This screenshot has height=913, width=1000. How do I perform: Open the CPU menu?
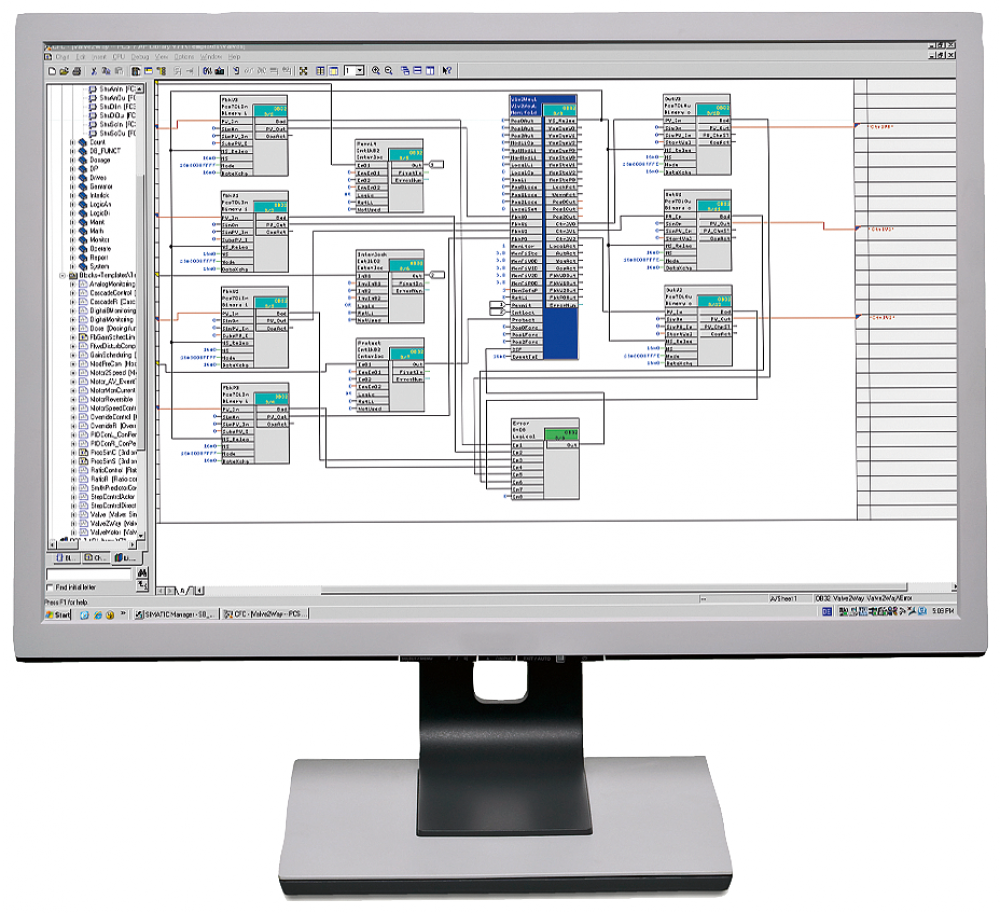coord(119,57)
